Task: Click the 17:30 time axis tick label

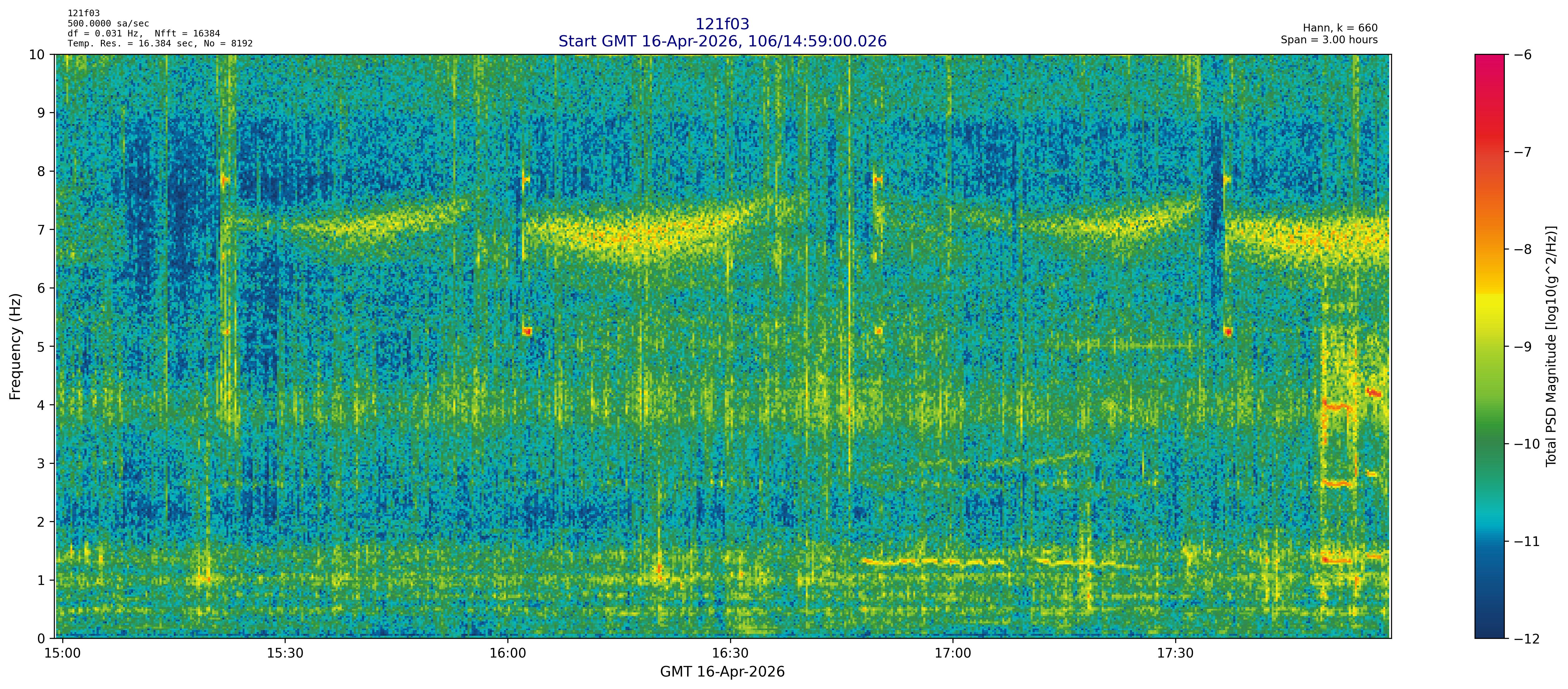Action: click(x=1175, y=653)
